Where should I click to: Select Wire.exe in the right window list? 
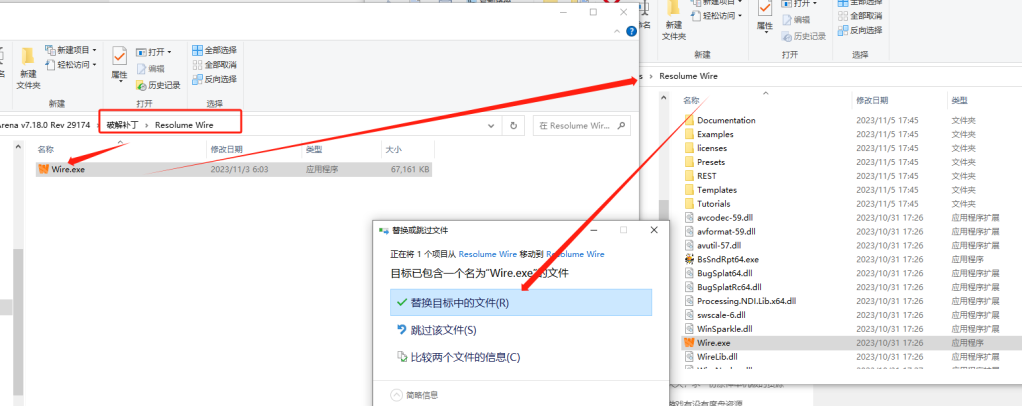tap(716, 342)
